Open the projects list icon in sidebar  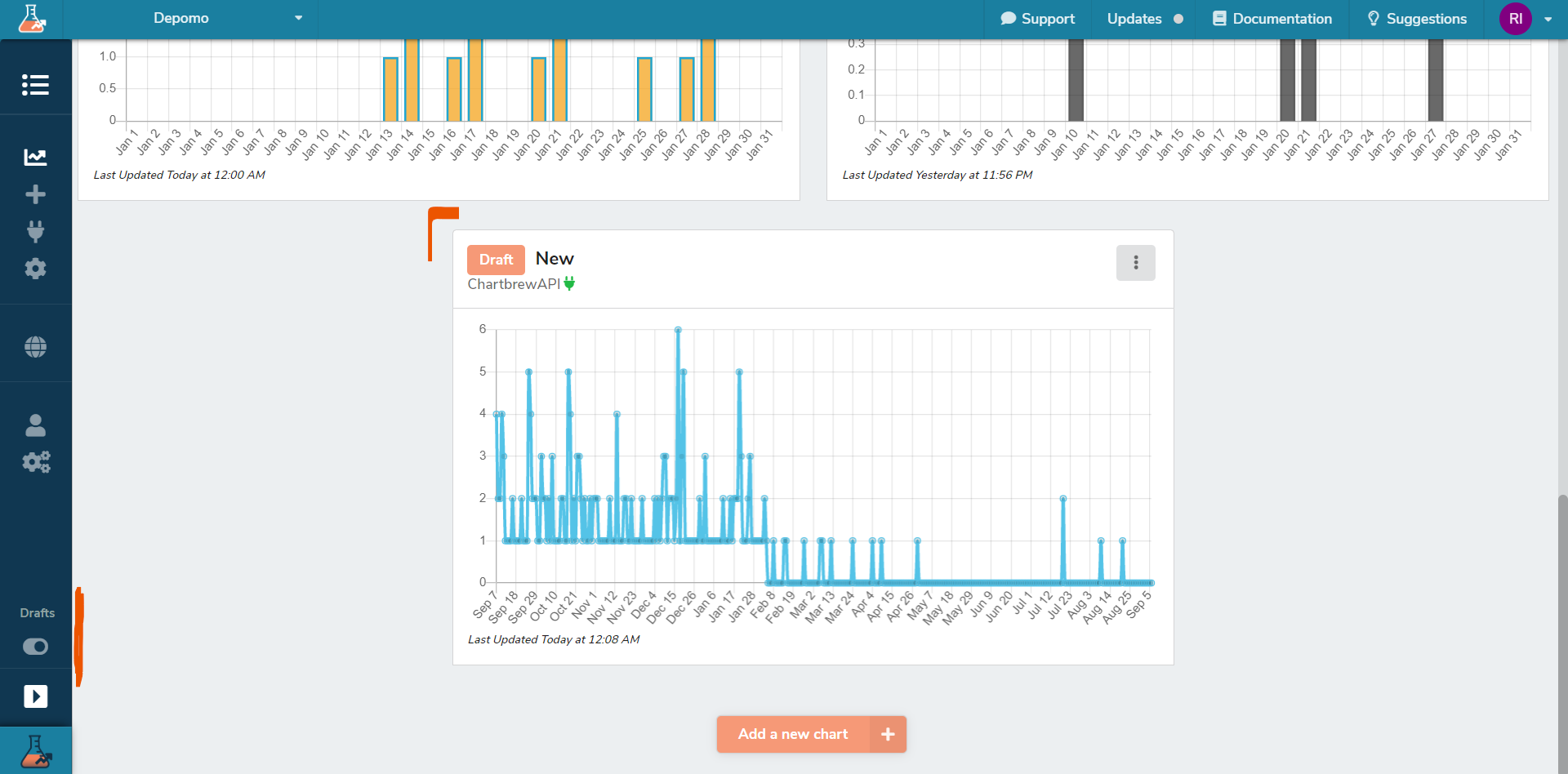click(35, 85)
